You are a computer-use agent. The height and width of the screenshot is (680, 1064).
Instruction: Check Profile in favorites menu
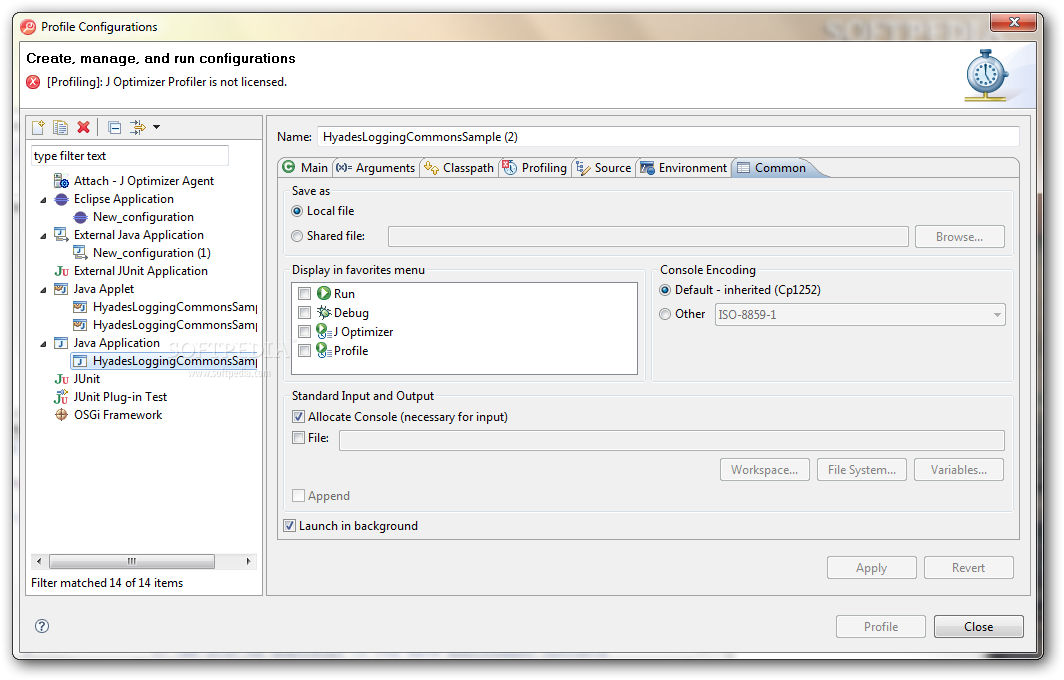[305, 351]
